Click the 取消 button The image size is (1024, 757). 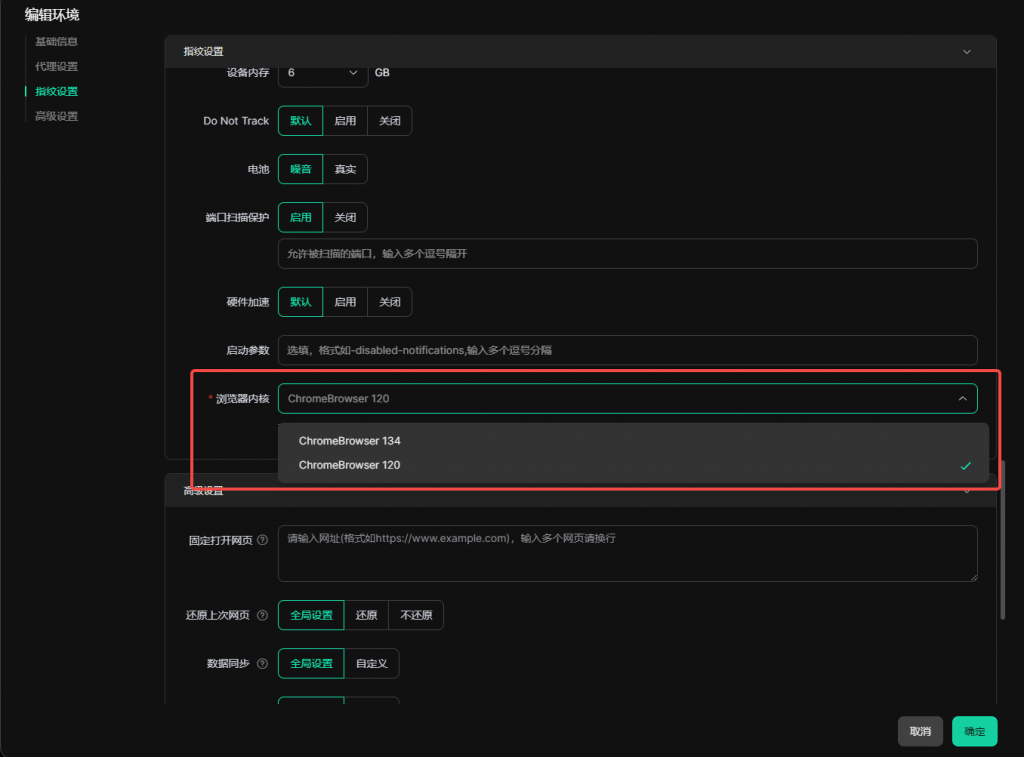pyautogui.click(x=920, y=732)
